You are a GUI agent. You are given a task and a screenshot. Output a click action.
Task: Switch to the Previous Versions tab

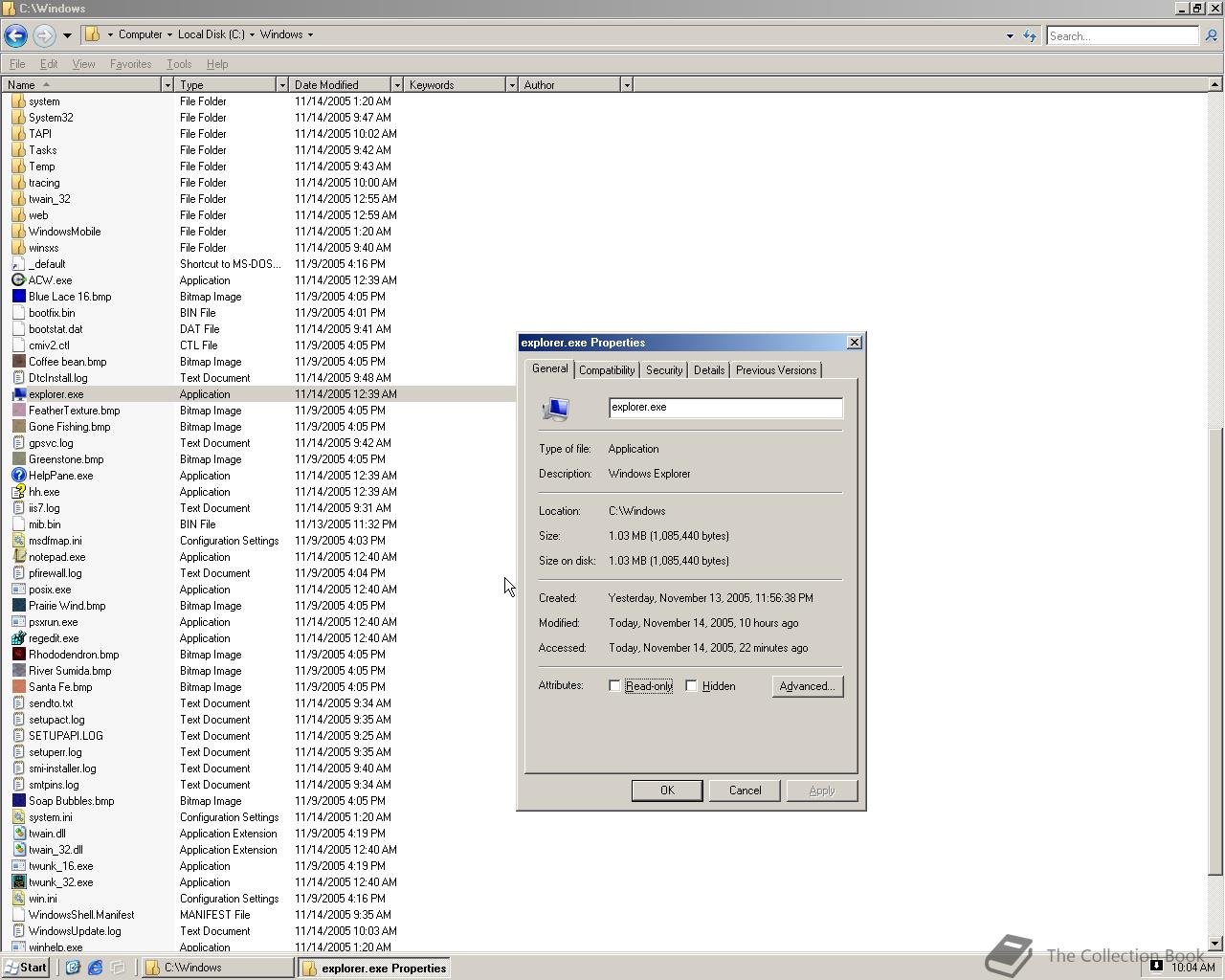pyautogui.click(x=776, y=370)
